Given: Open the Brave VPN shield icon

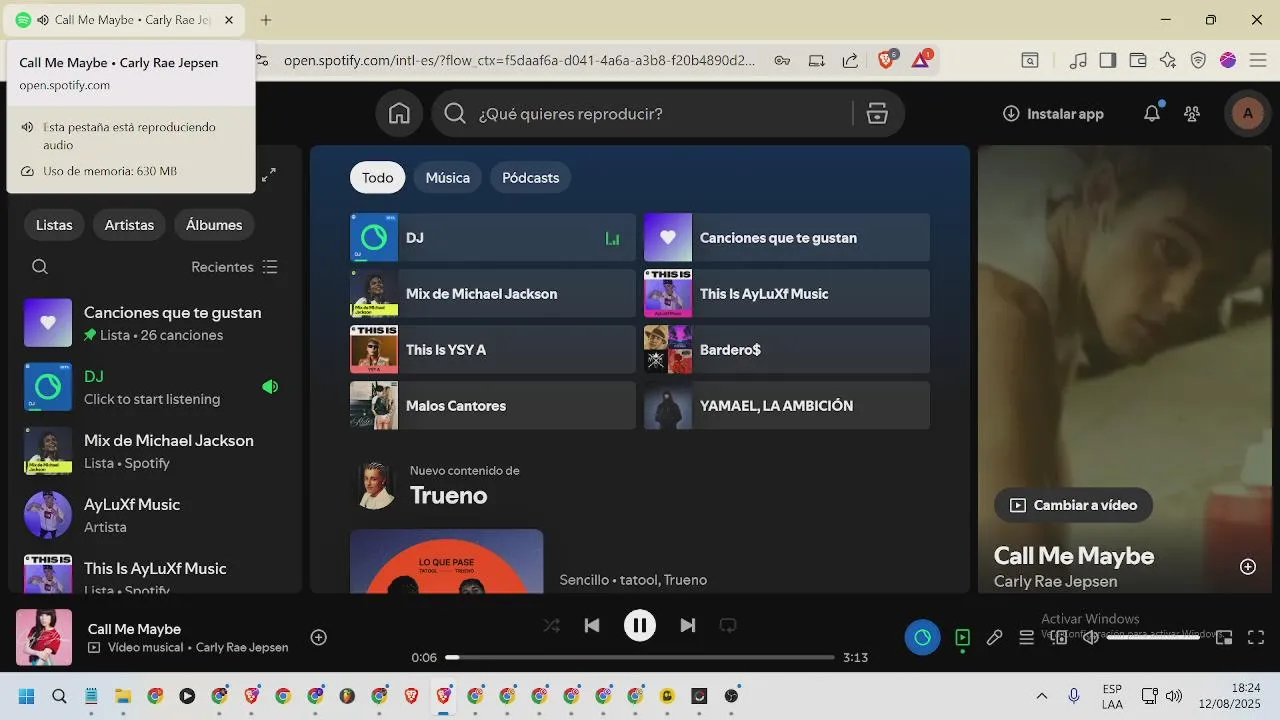Looking at the screenshot, I should [x=1198, y=60].
